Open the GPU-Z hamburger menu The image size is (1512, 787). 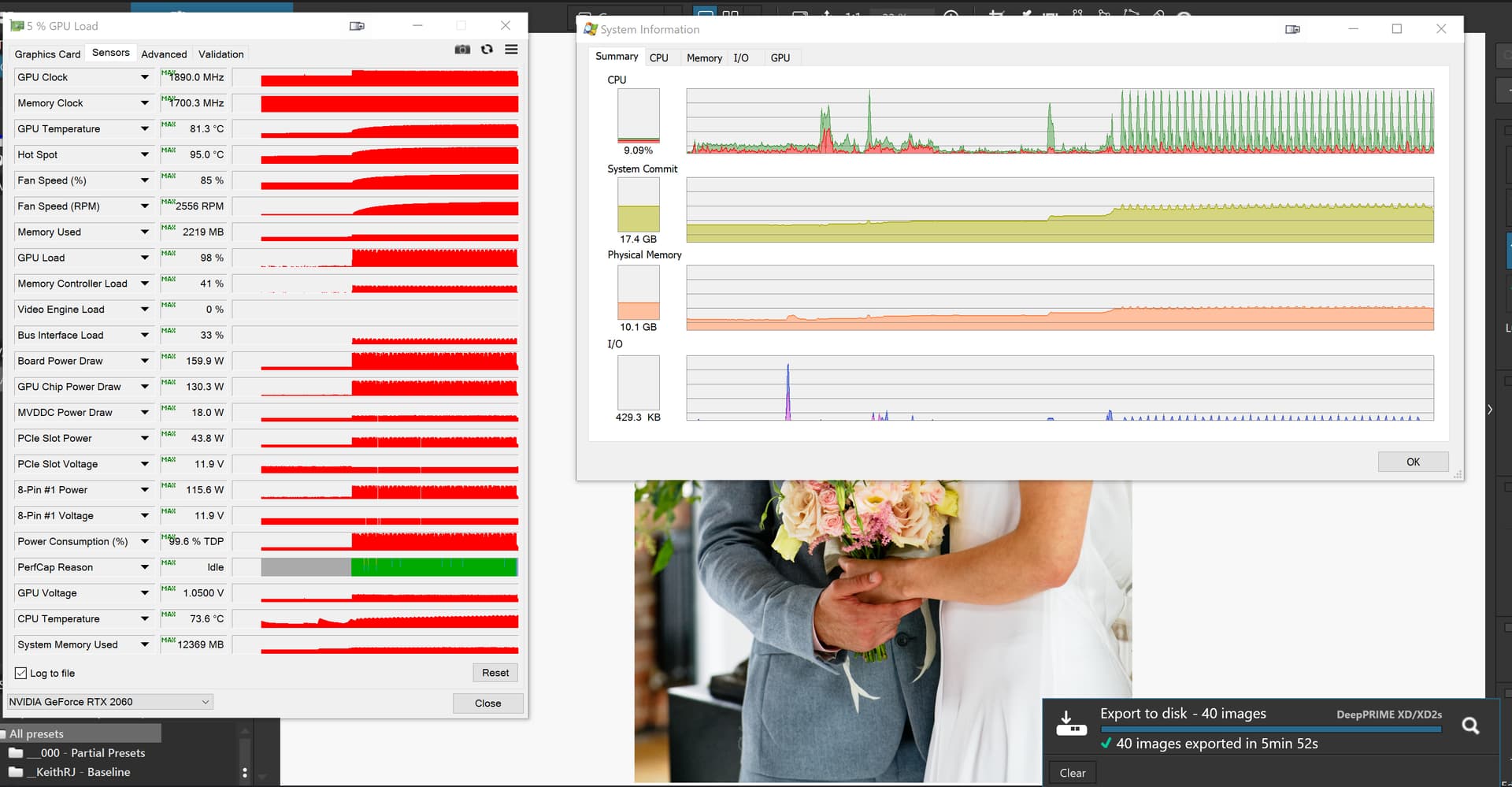pyautogui.click(x=511, y=50)
